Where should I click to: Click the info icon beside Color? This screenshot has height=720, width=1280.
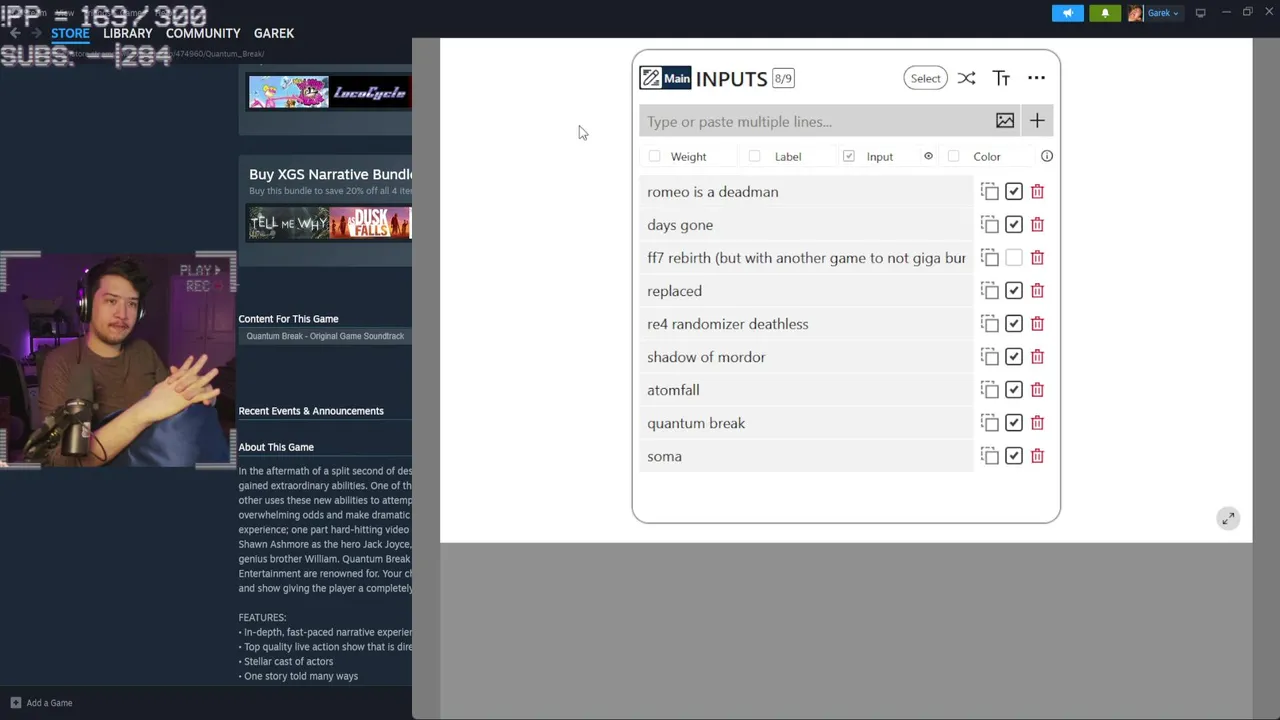click(1047, 156)
